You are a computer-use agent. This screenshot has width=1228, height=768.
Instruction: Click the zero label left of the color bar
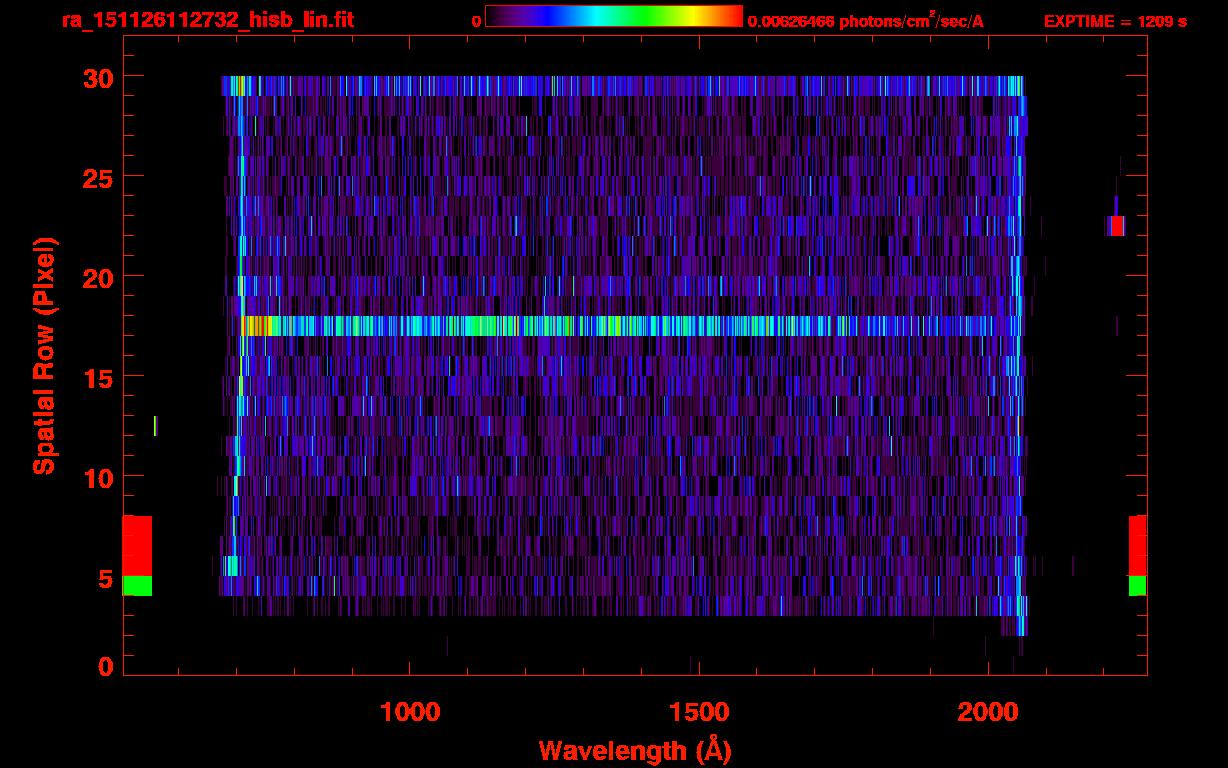(x=476, y=21)
